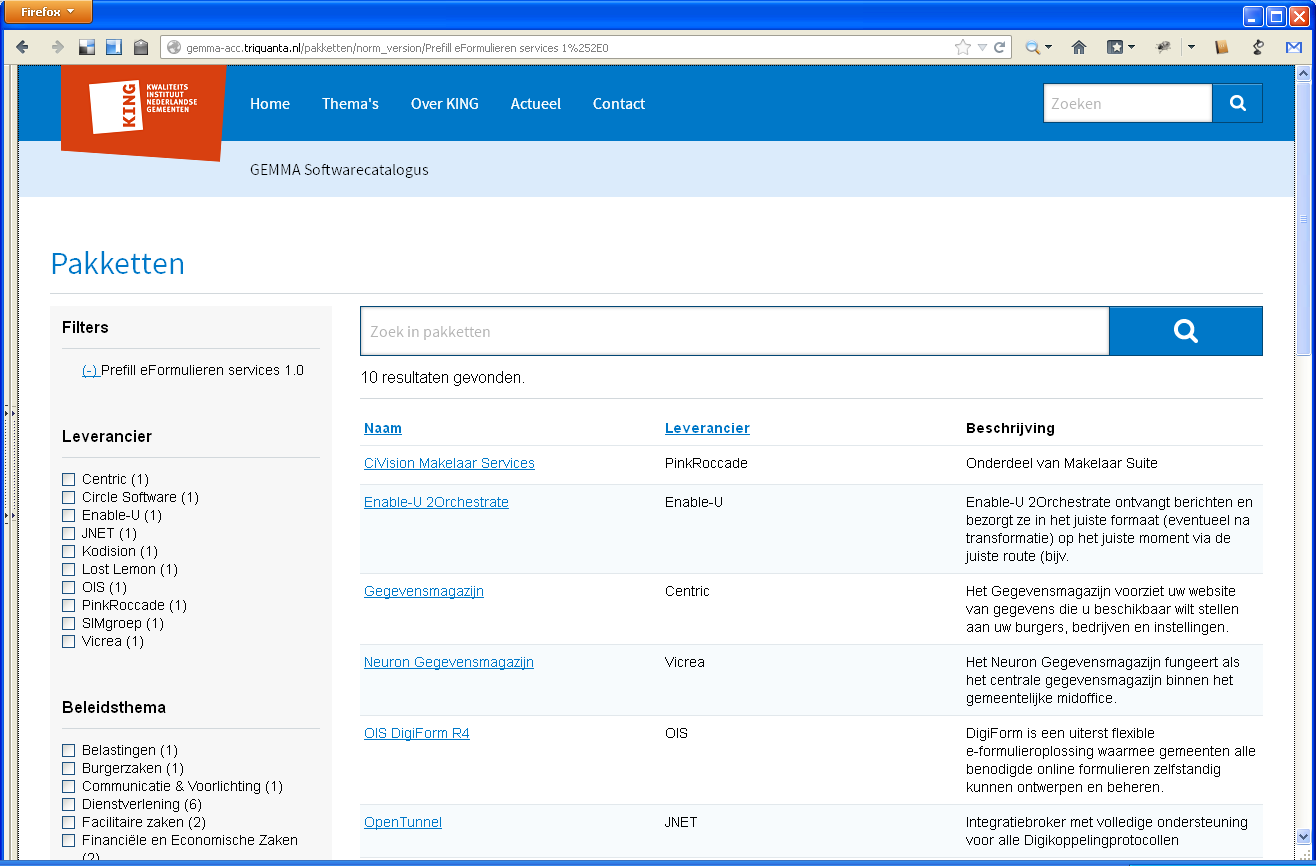Check the SIMgroep filter checkbox

69,624
